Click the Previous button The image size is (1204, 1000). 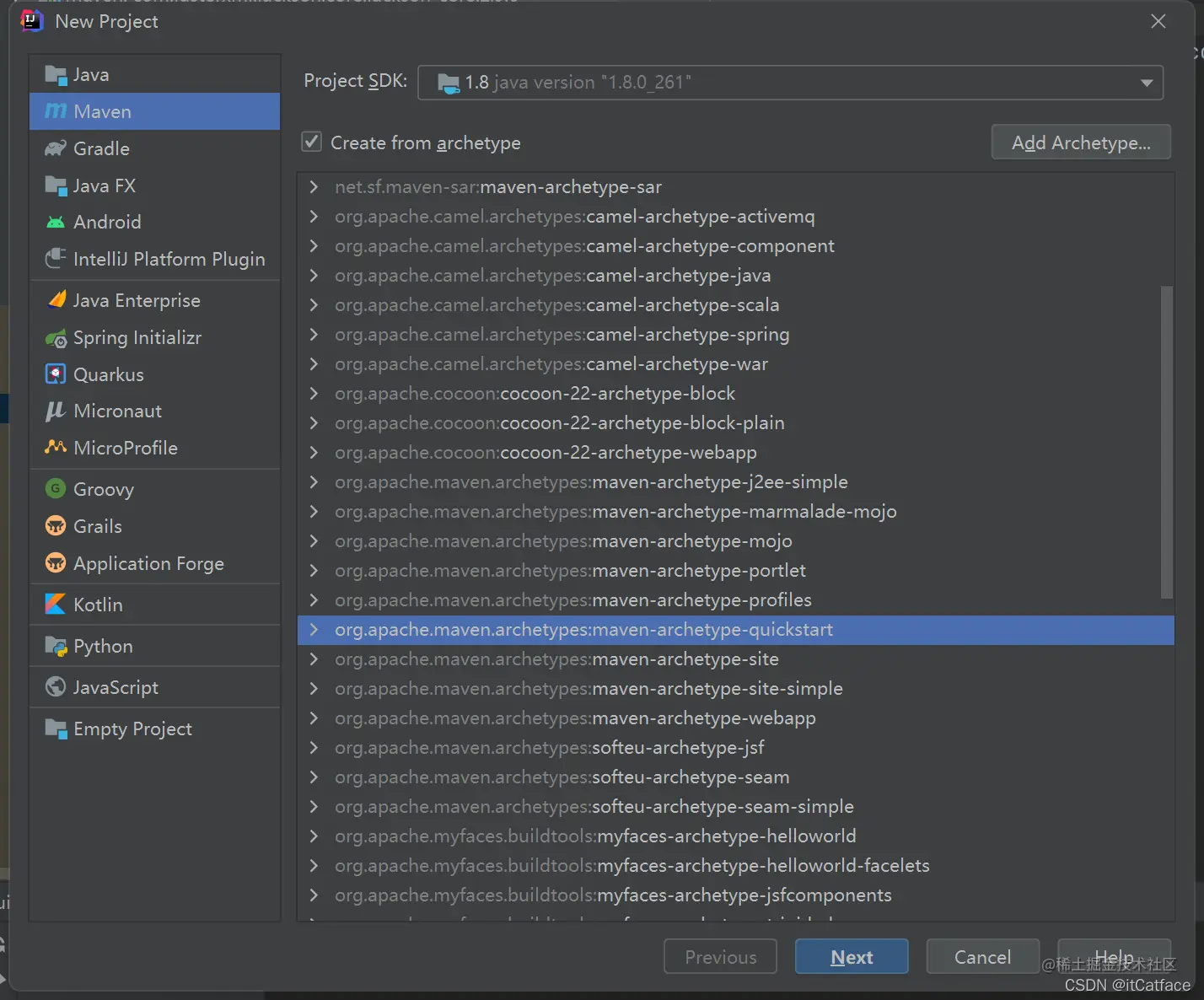721,956
